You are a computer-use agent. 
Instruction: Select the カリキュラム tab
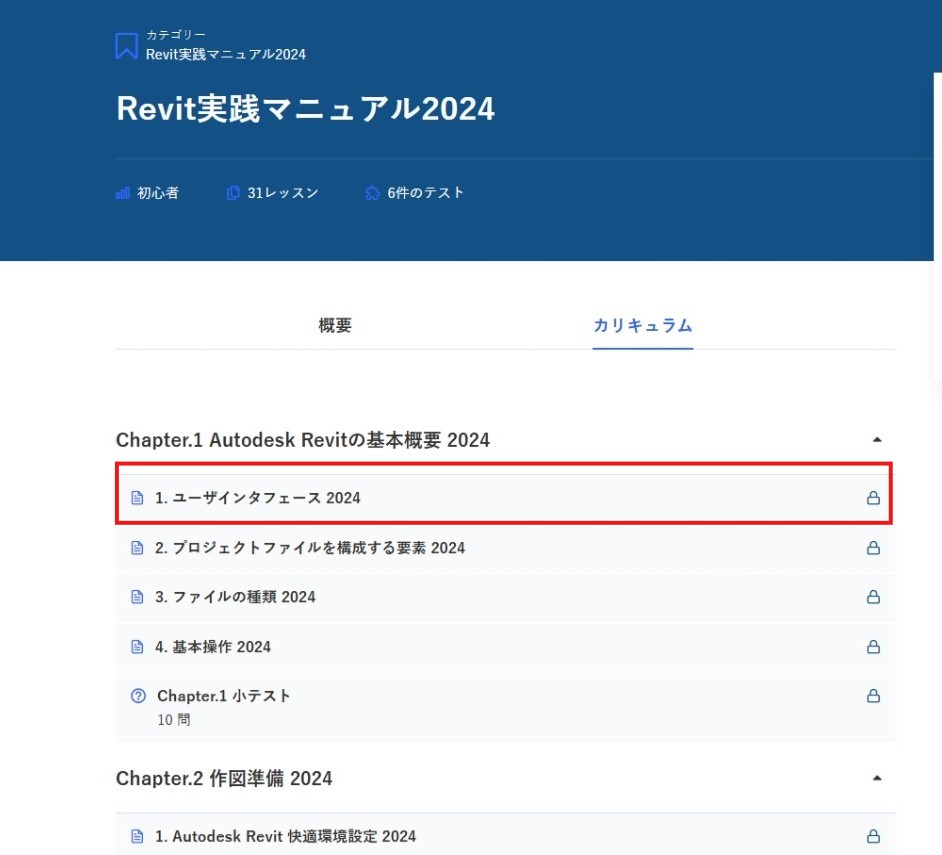pos(643,325)
